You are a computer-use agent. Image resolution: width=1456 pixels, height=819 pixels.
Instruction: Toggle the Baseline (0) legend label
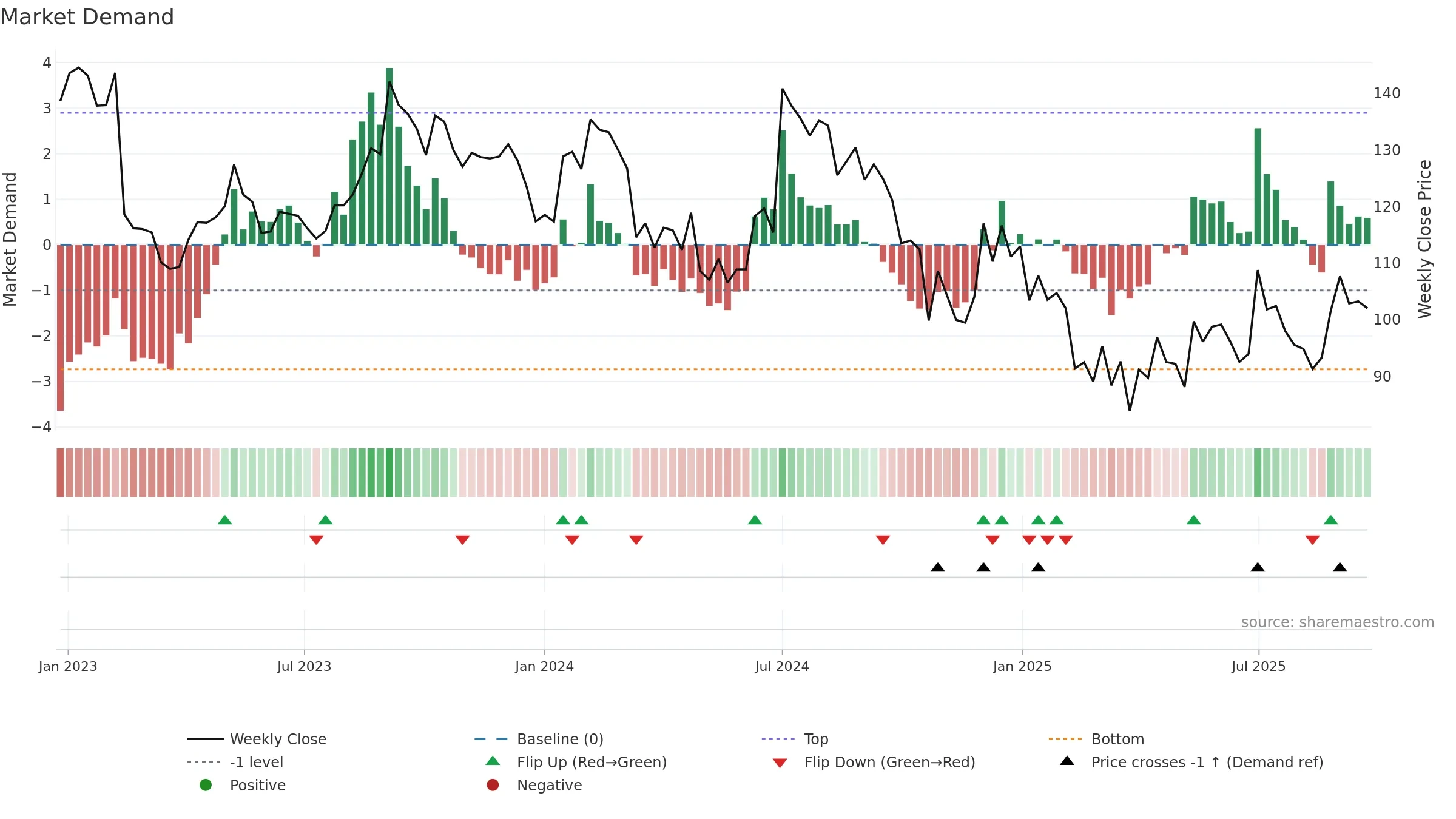560,739
